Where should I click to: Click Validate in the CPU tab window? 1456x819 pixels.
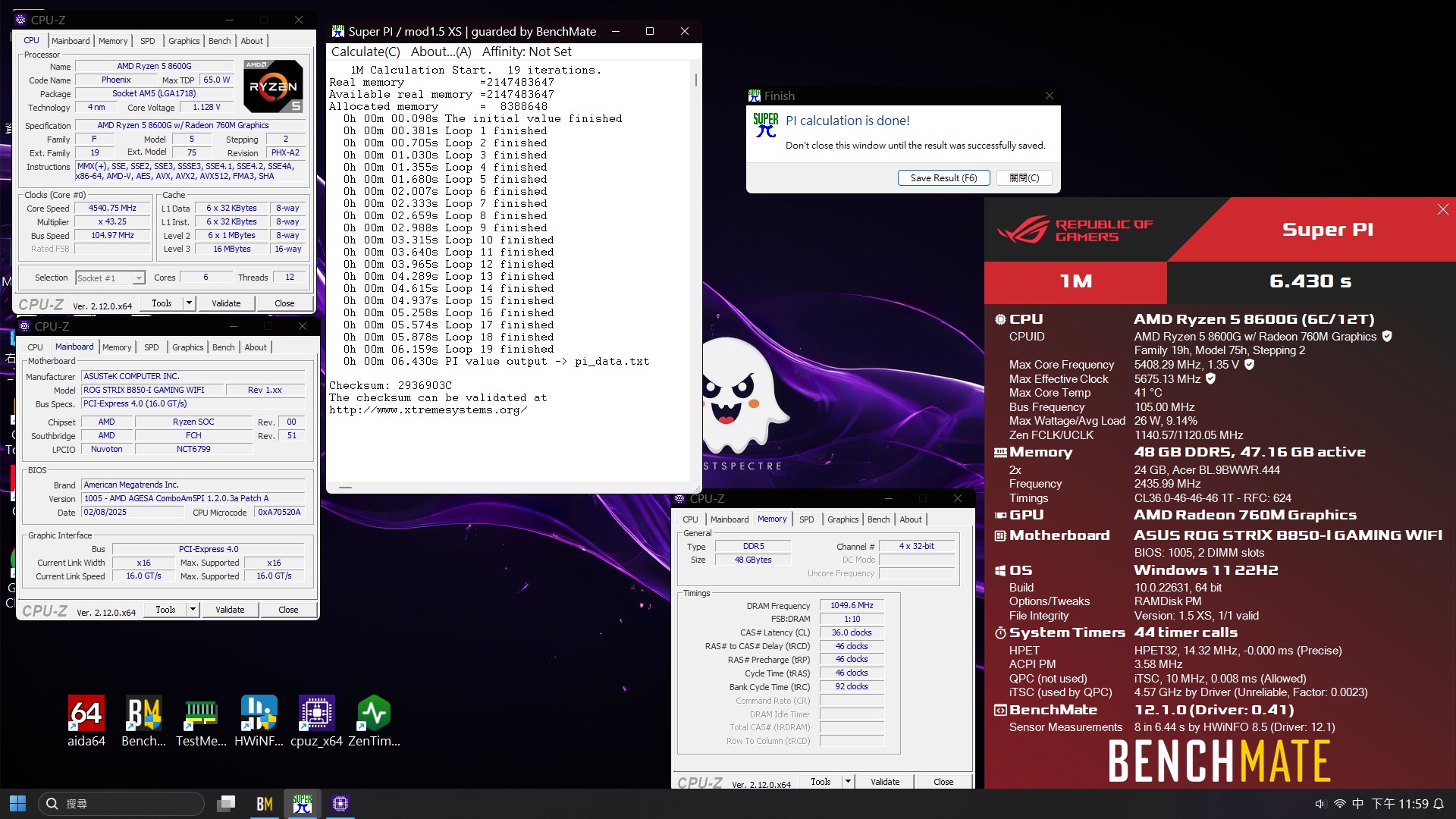(226, 303)
